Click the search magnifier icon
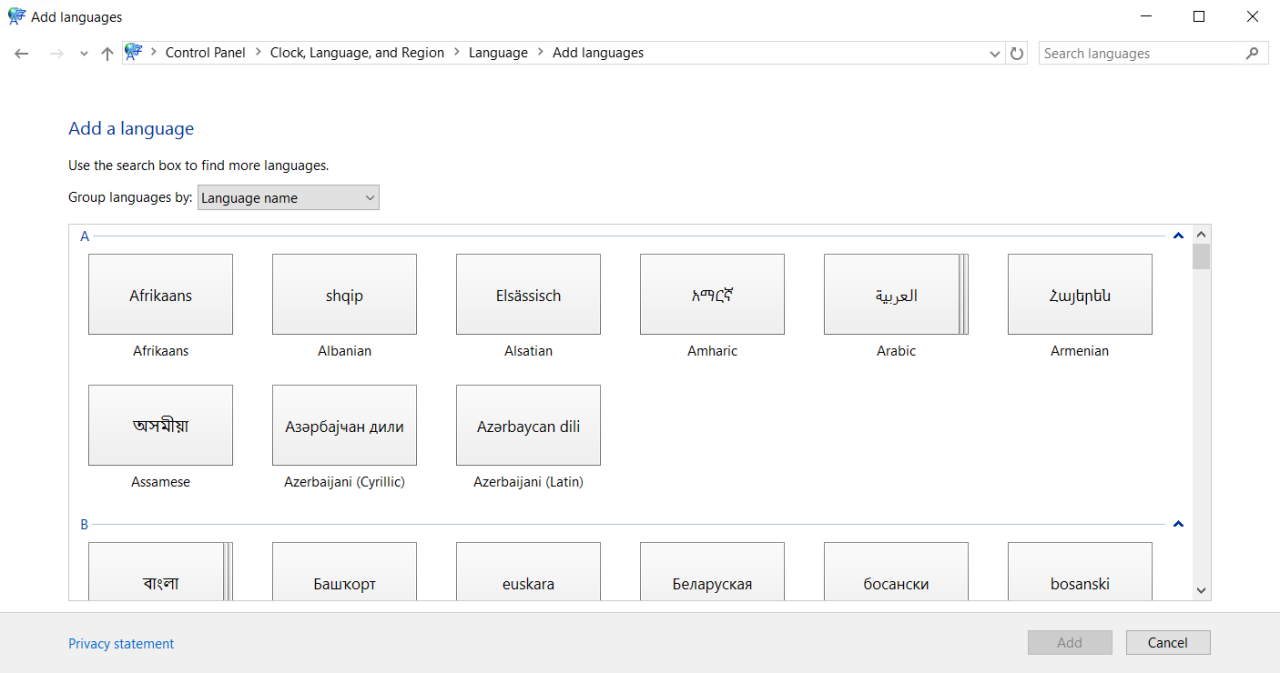This screenshot has width=1280, height=673. (1253, 53)
